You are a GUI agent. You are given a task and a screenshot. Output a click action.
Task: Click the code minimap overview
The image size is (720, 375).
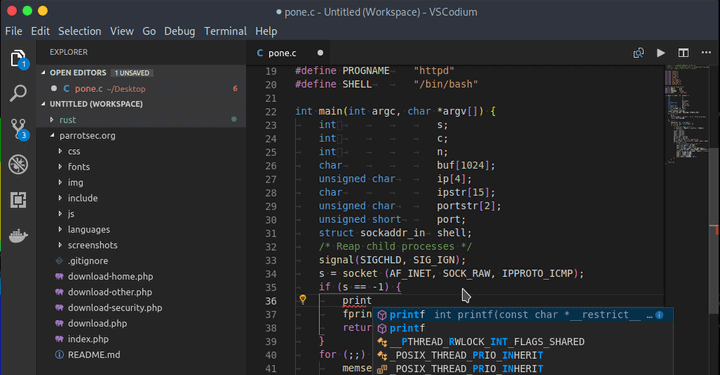pos(687,114)
